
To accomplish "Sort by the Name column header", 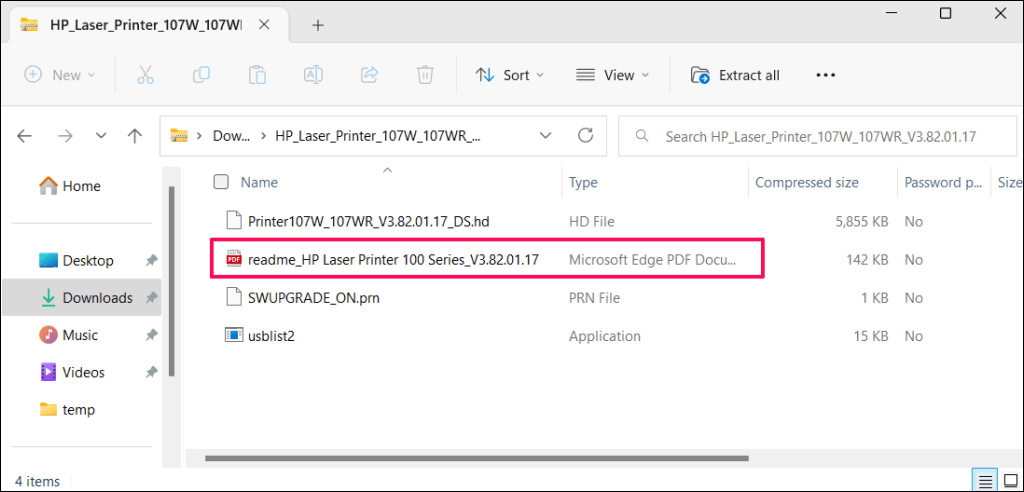I will pos(259,182).
